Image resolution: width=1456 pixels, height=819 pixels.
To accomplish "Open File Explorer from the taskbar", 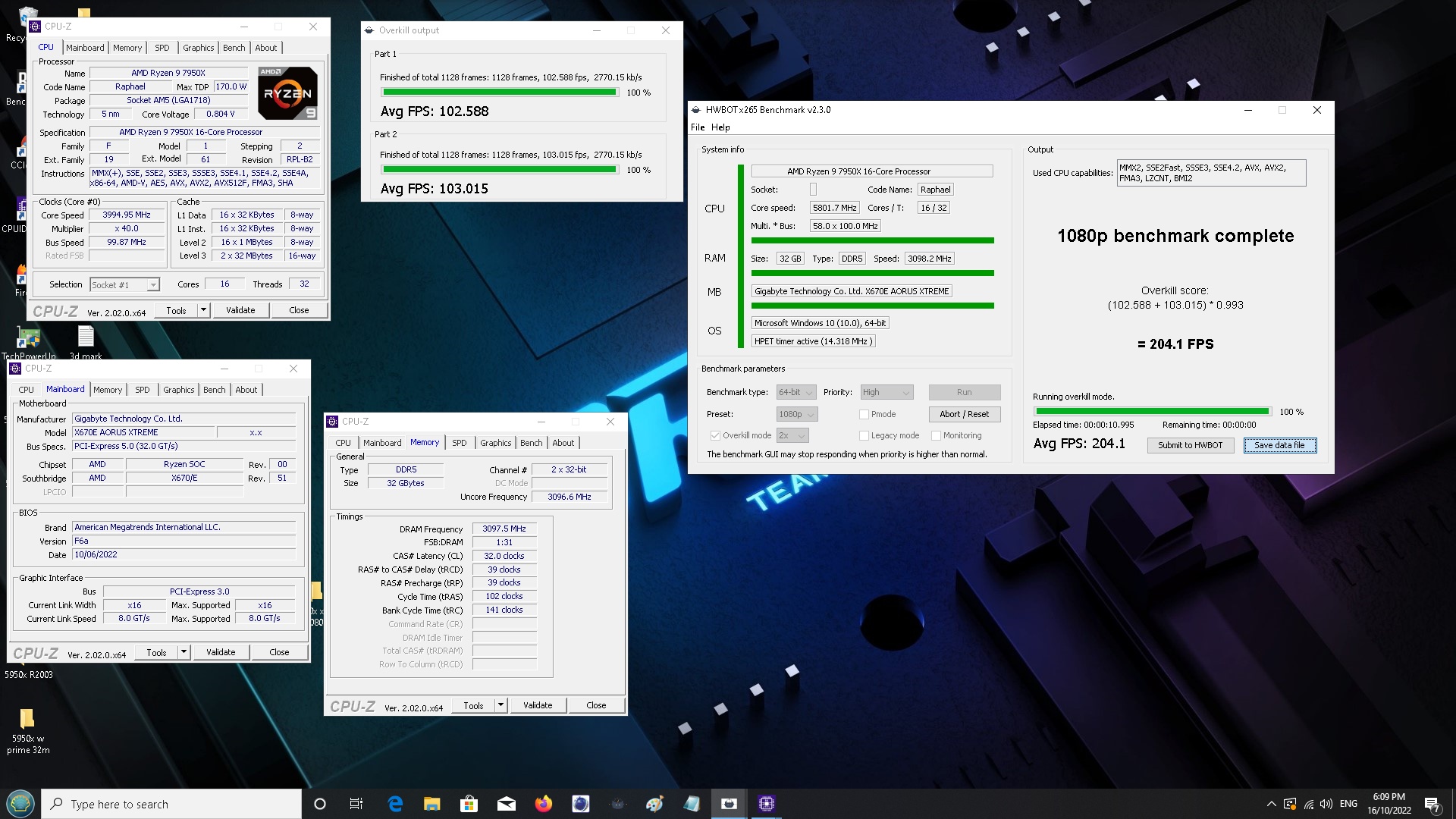I will coord(431,804).
